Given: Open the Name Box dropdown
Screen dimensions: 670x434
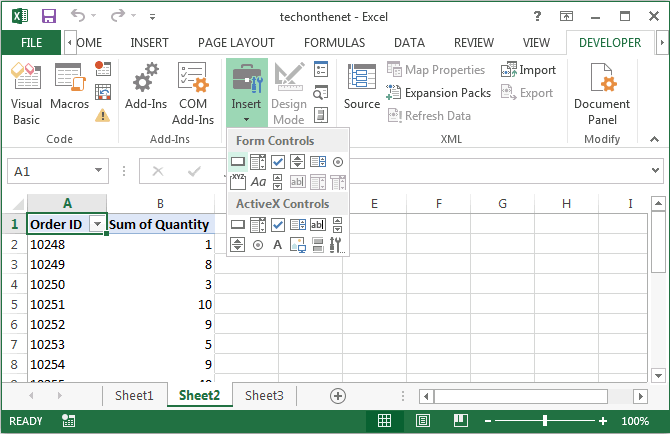Looking at the screenshot, I should pyautogui.click(x=98, y=170).
